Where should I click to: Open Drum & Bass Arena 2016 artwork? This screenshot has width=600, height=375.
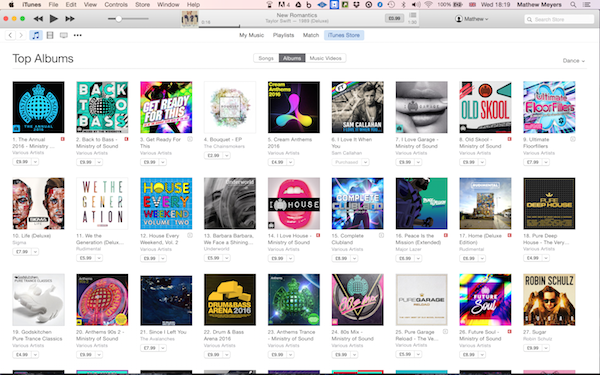tap(230, 300)
